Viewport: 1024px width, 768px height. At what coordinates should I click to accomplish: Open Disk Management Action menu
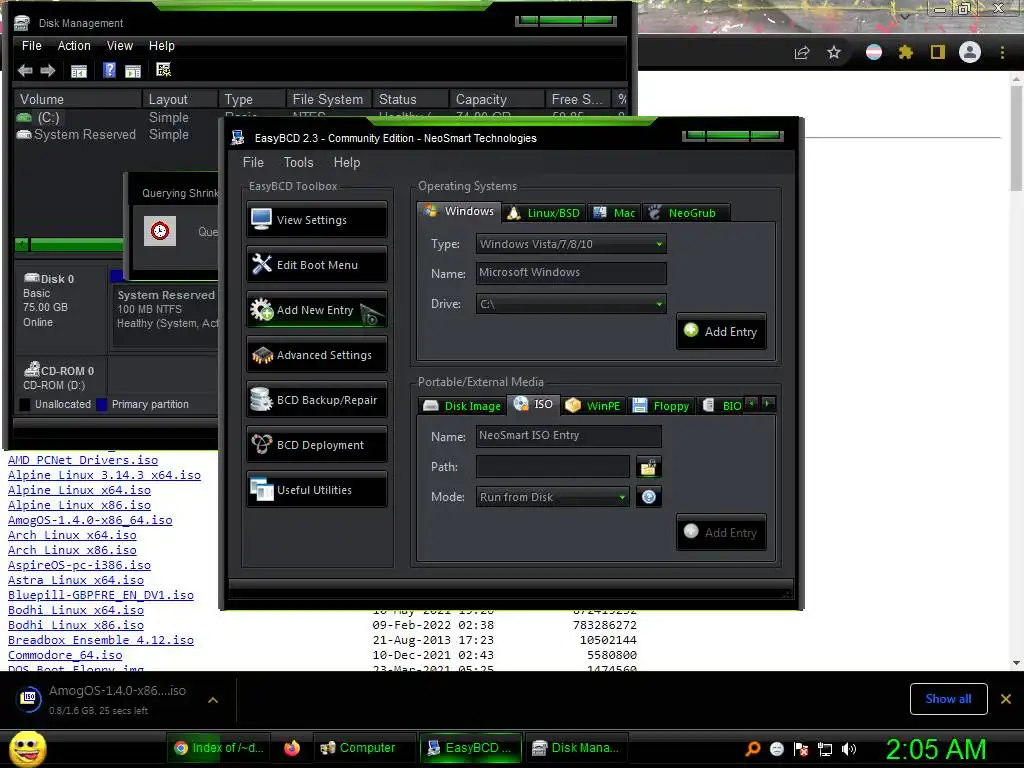[74, 46]
